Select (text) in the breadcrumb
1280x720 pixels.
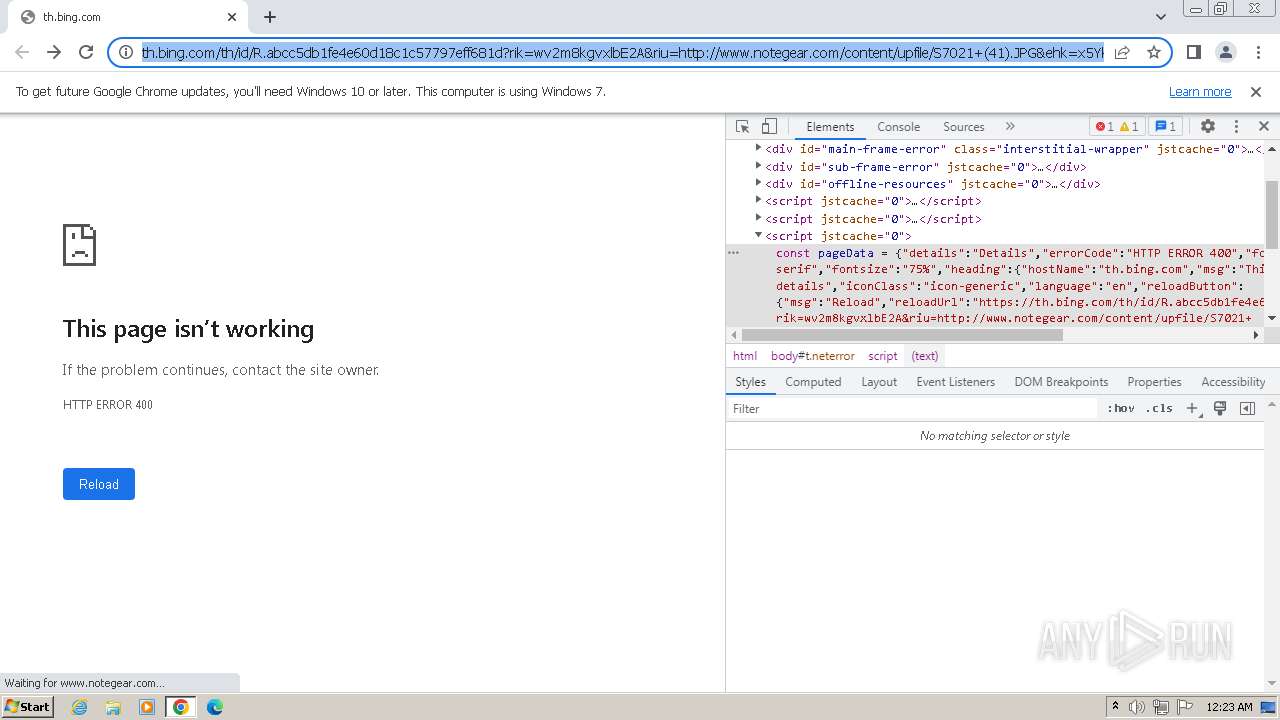[x=925, y=356]
